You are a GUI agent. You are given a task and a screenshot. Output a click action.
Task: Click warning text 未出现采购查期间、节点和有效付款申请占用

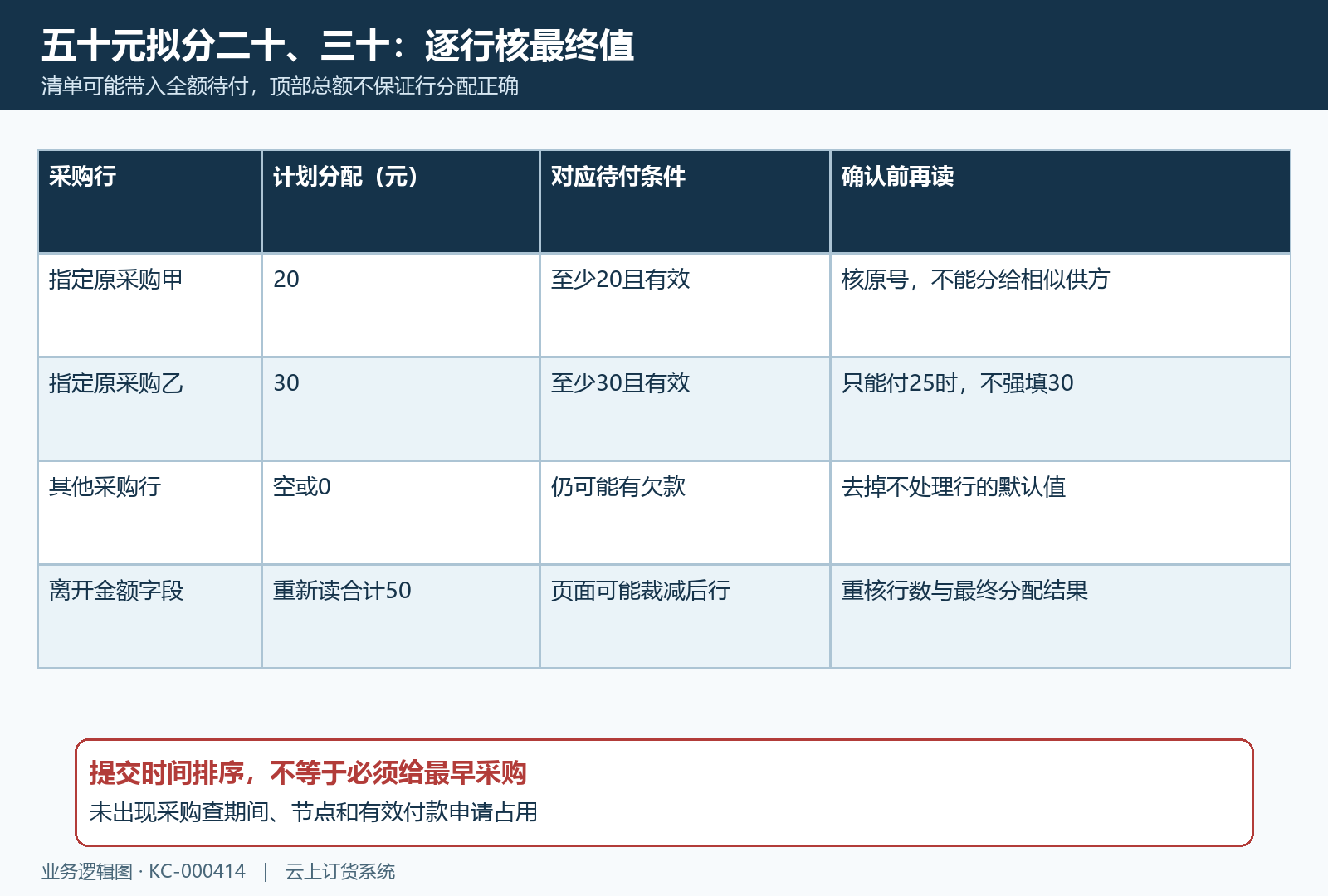coord(314,812)
